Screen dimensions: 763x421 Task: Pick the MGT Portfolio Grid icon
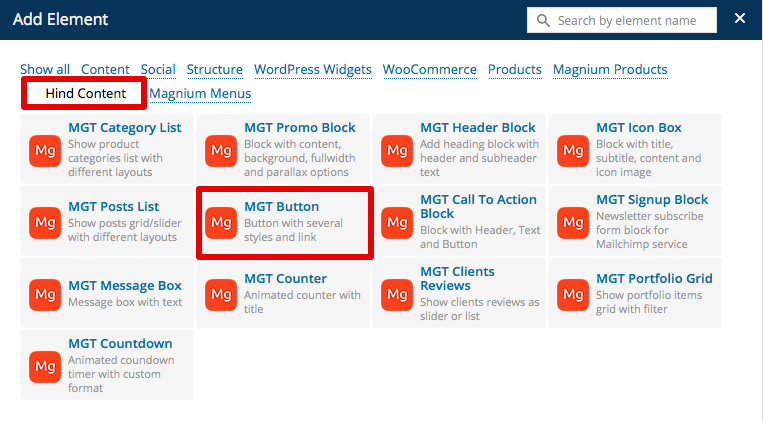click(x=573, y=294)
